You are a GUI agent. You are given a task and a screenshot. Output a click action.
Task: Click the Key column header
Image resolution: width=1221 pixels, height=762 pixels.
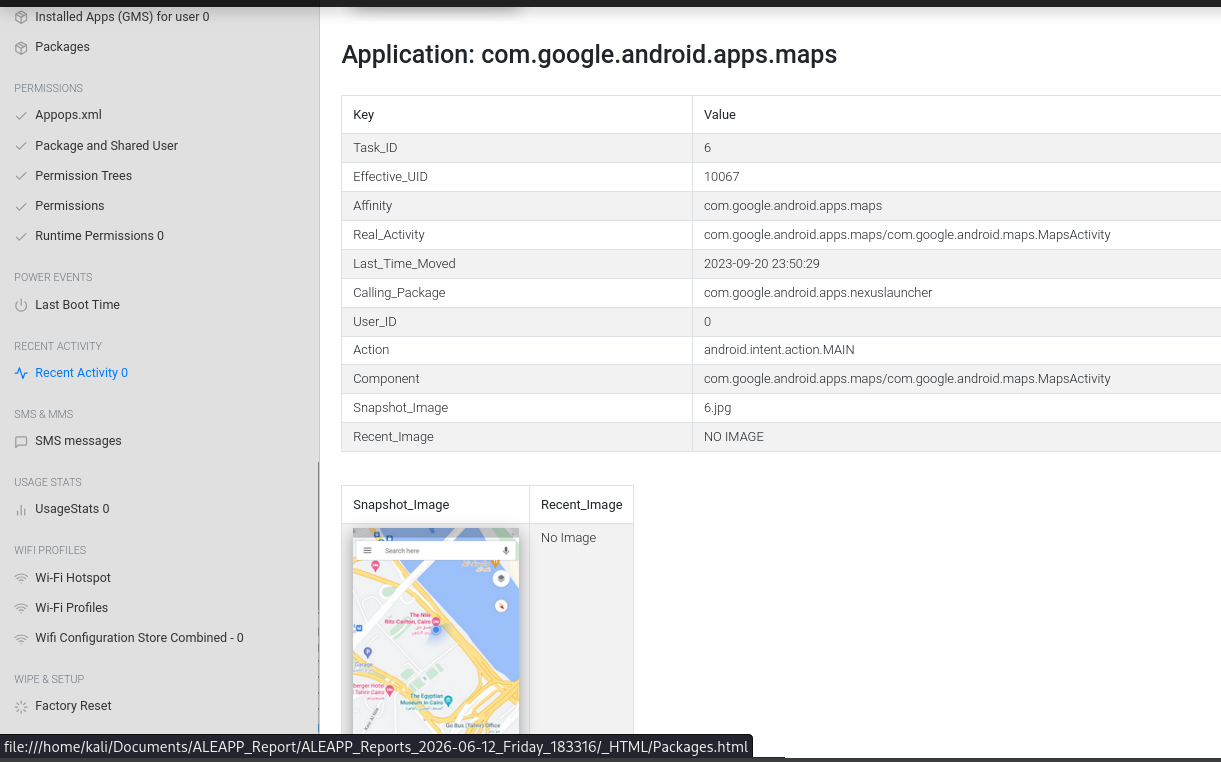coord(517,115)
